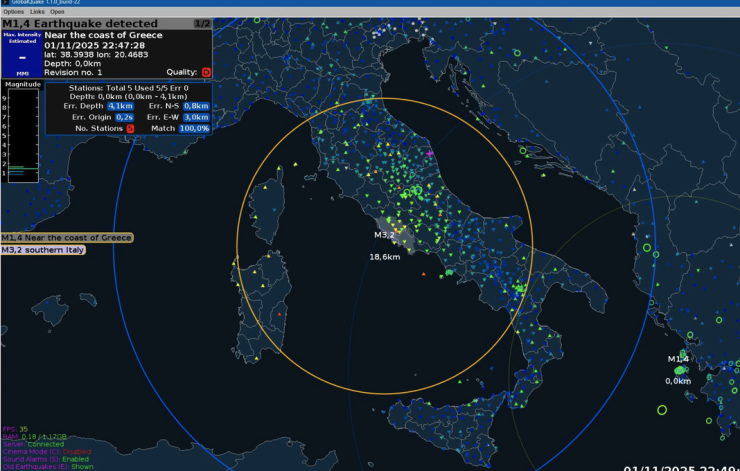Click the 1/2 earthquake page counter
The height and width of the screenshot is (471, 740).
[201, 23]
